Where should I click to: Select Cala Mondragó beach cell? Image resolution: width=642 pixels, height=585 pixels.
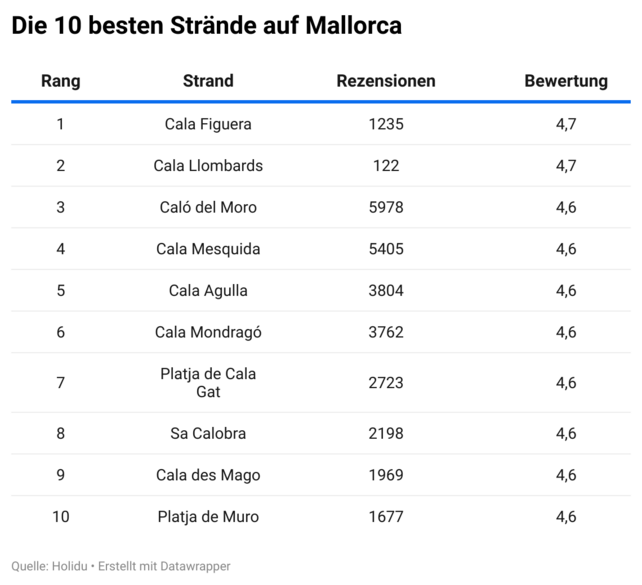[x=208, y=332]
